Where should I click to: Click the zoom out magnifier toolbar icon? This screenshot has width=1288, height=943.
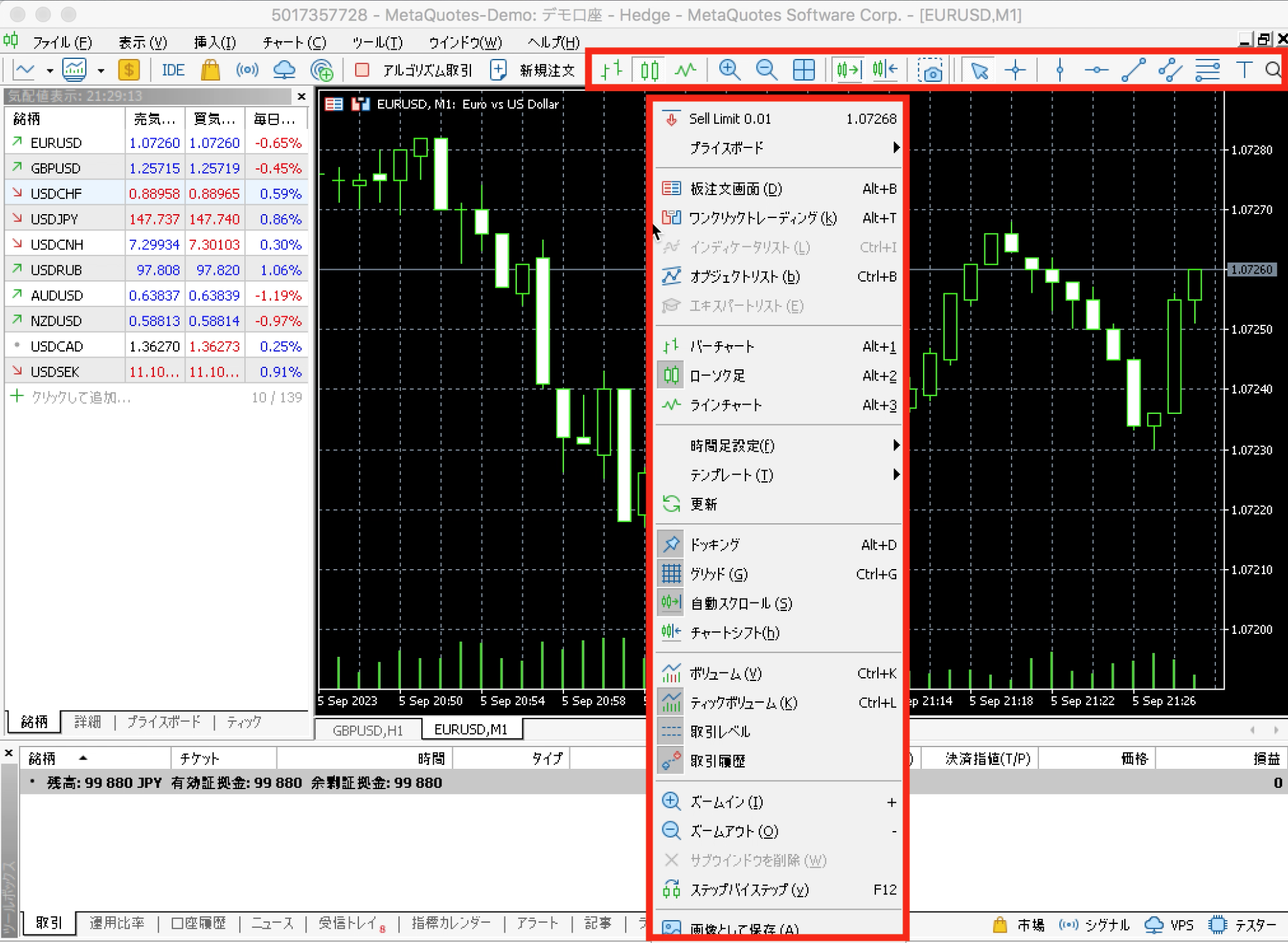click(766, 69)
